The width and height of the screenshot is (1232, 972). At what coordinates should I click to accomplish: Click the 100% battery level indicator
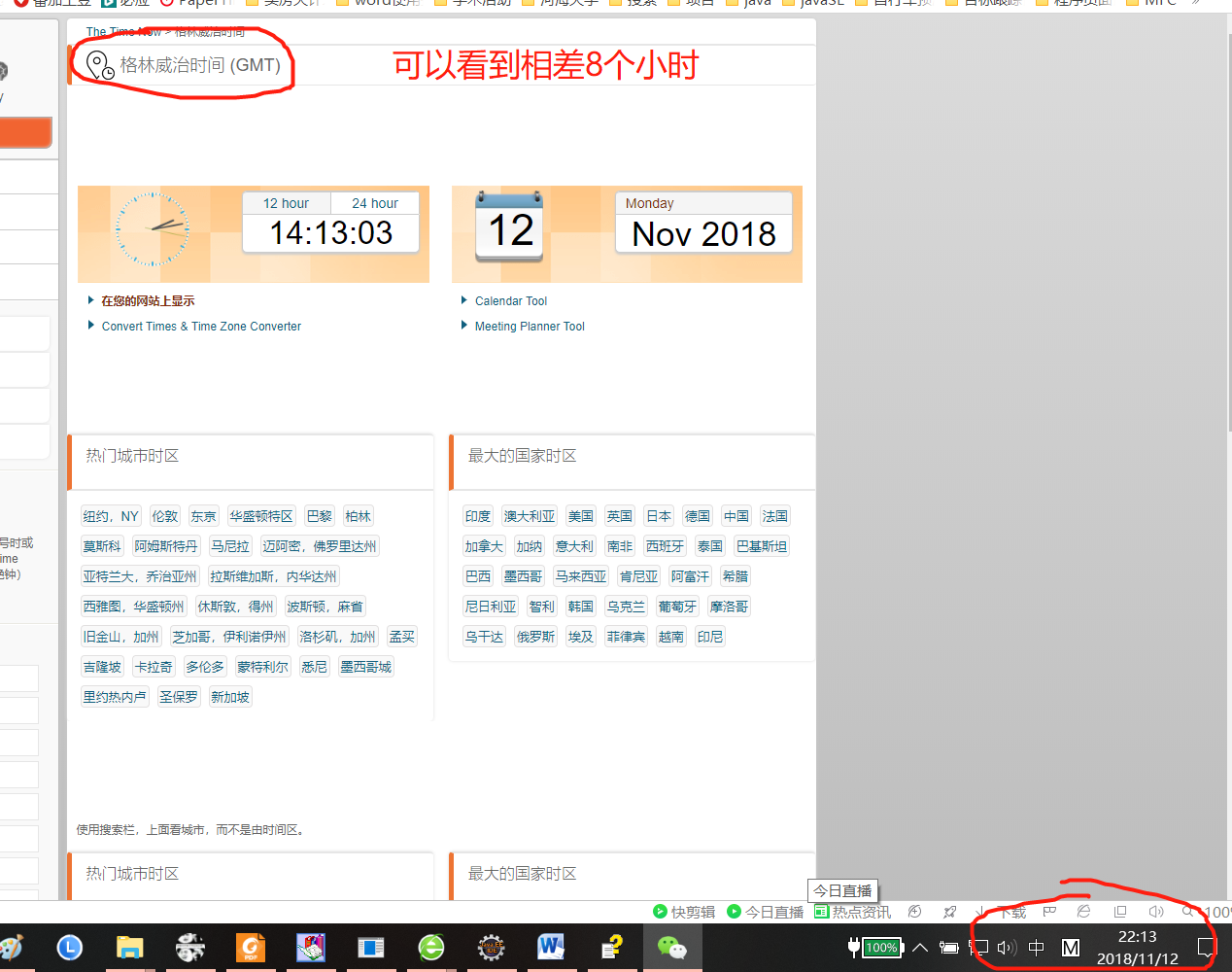tap(880, 948)
